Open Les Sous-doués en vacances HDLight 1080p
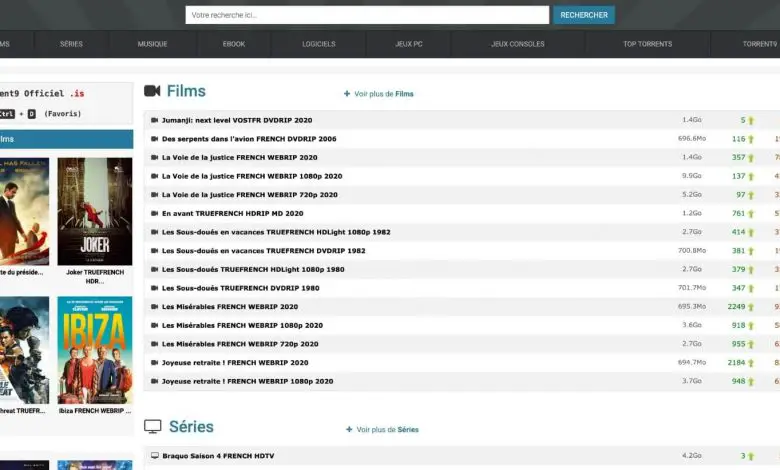This screenshot has height=470, width=780. [276, 232]
